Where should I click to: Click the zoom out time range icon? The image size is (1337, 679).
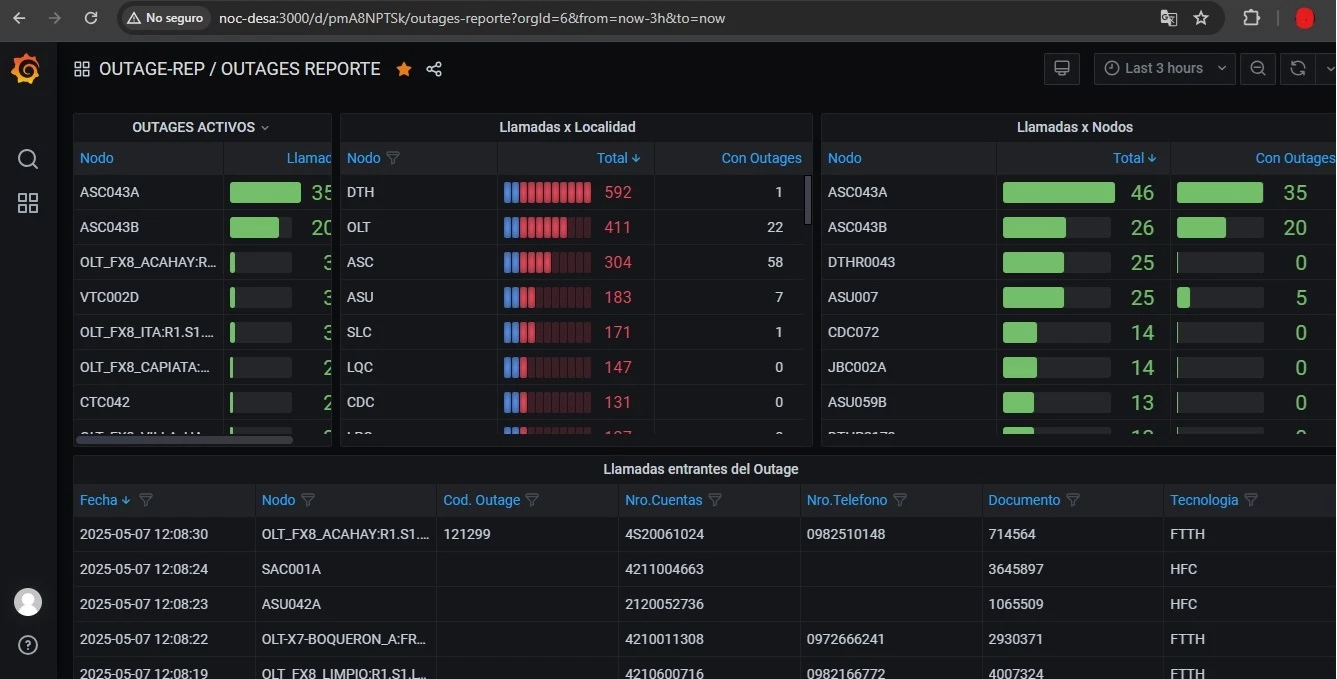point(1258,68)
